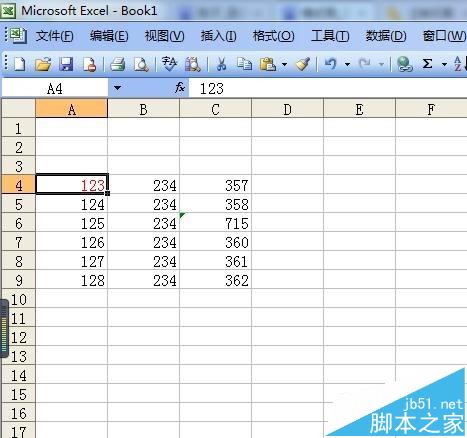Open the 窗口(W) menu
The width and height of the screenshot is (467, 438).
point(444,36)
